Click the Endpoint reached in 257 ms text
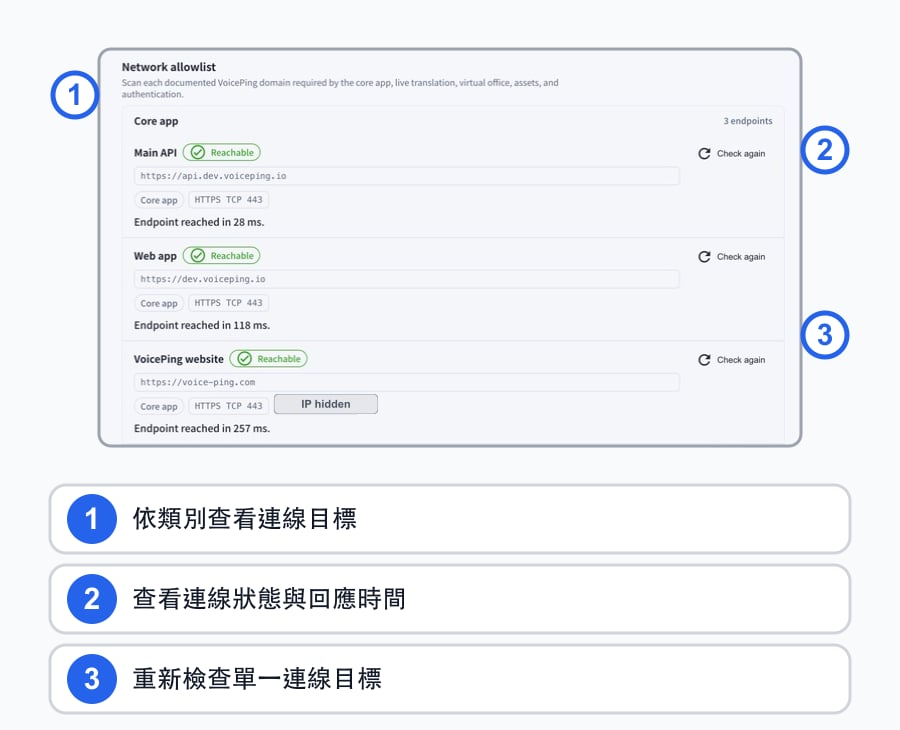 pos(202,429)
